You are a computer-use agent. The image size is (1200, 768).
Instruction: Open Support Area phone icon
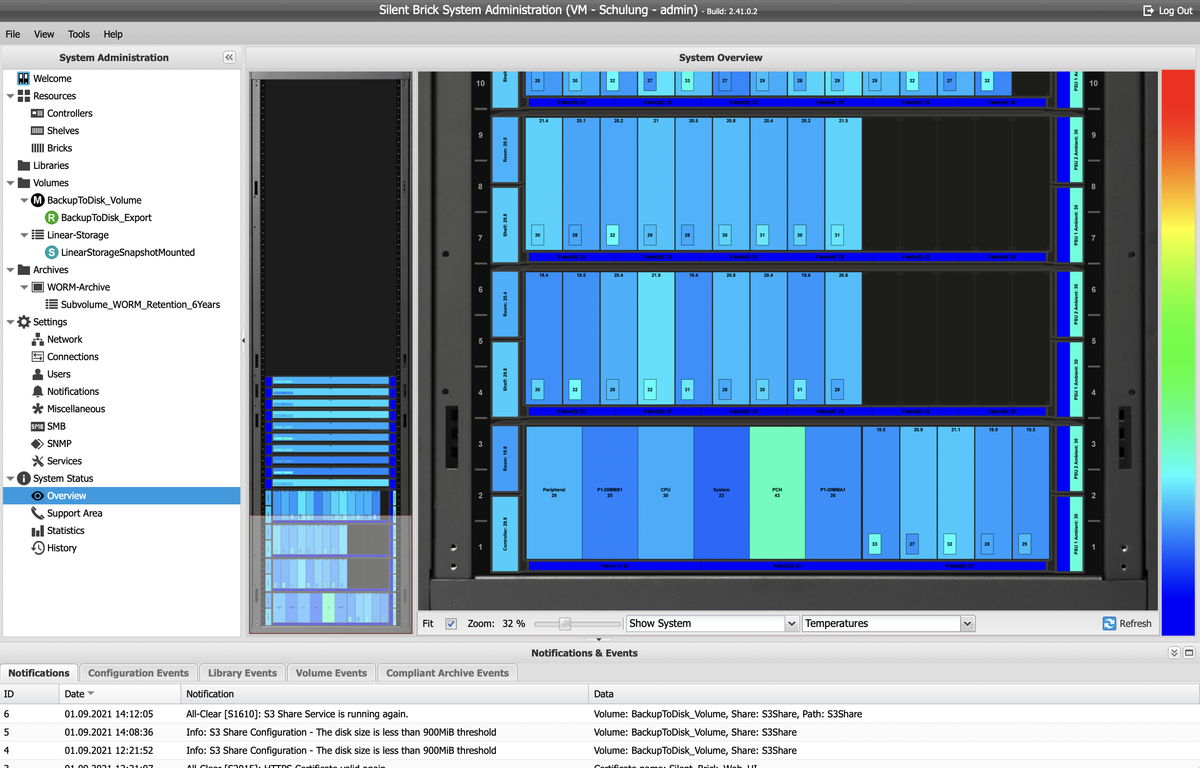tap(38, 514)
